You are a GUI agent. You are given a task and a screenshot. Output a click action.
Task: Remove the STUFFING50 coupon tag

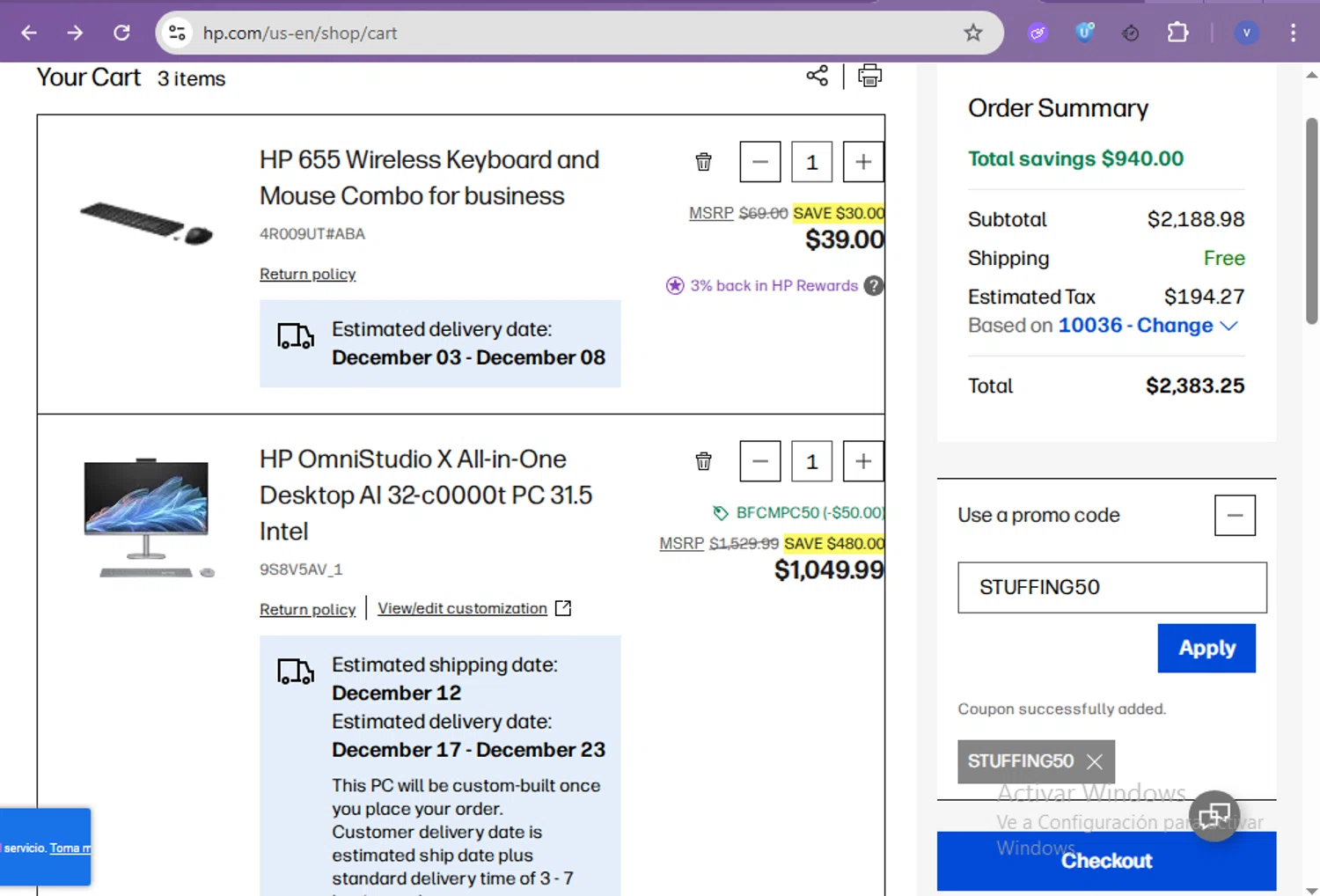[1094, 761]
